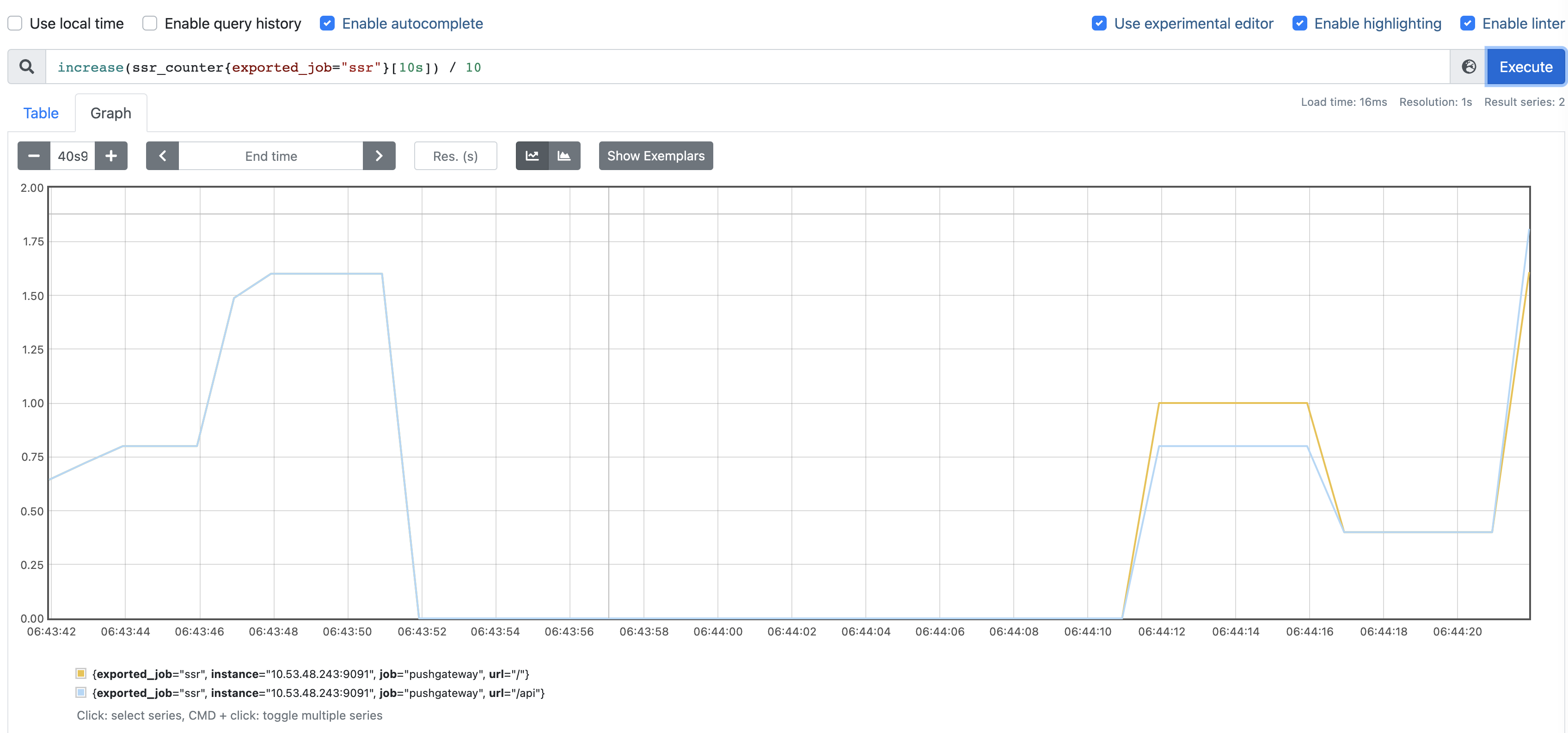Viewport: 1568px width, 733px height.
Task: Decrease the time range with minus
Action: point(34,156)
